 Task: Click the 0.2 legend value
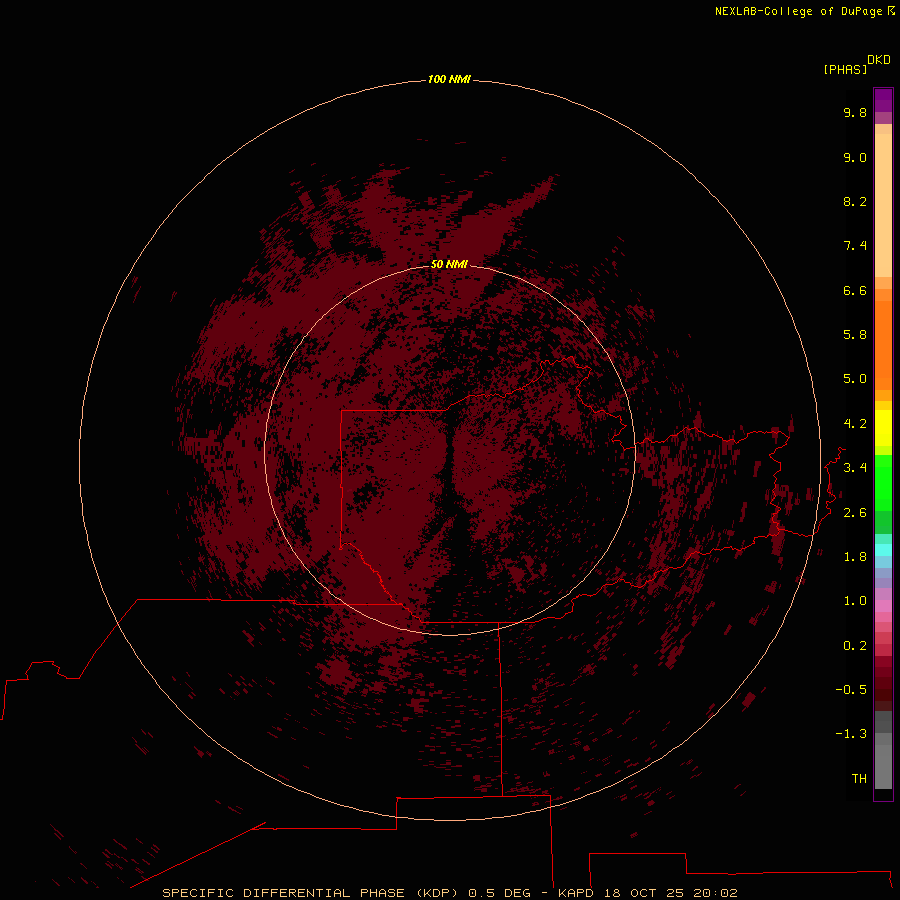[x=855, y=646]
